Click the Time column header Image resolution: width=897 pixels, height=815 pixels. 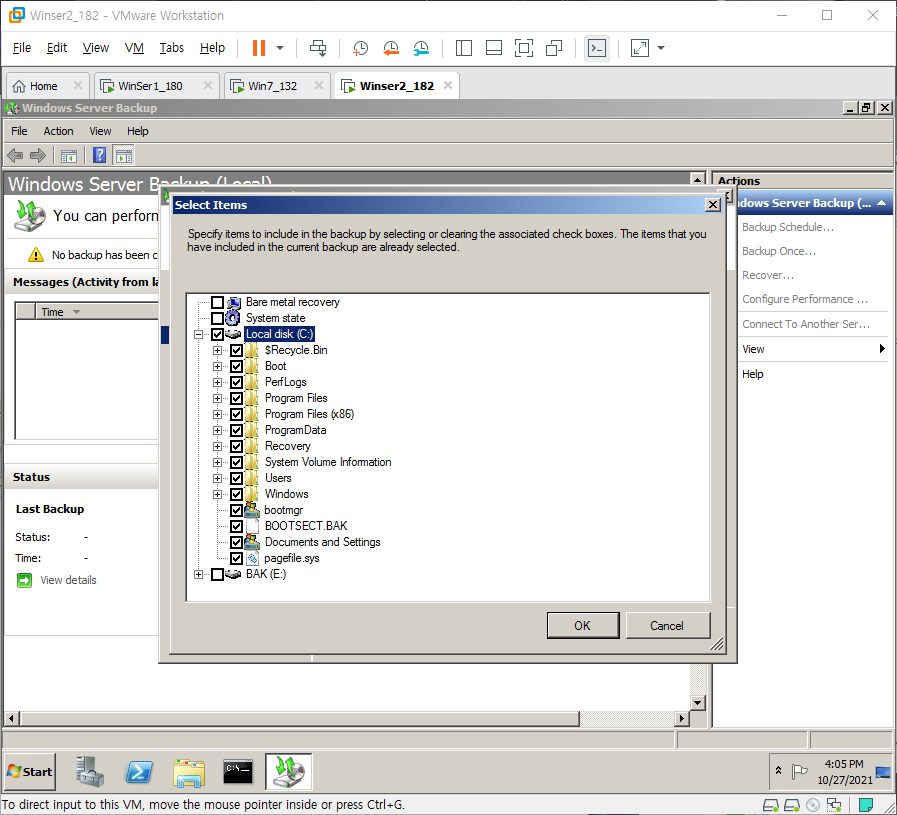tap(96, 312)
